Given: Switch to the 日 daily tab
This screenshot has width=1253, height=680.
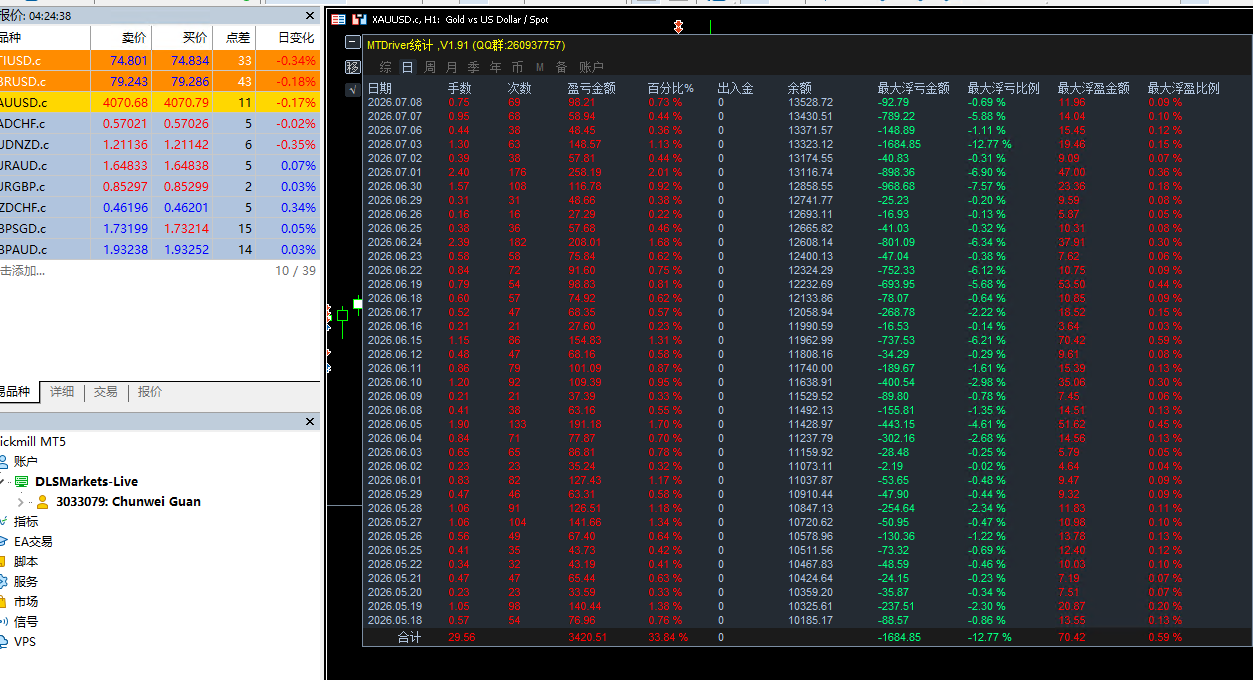Looking at the screenshot, I should (407, 67).
